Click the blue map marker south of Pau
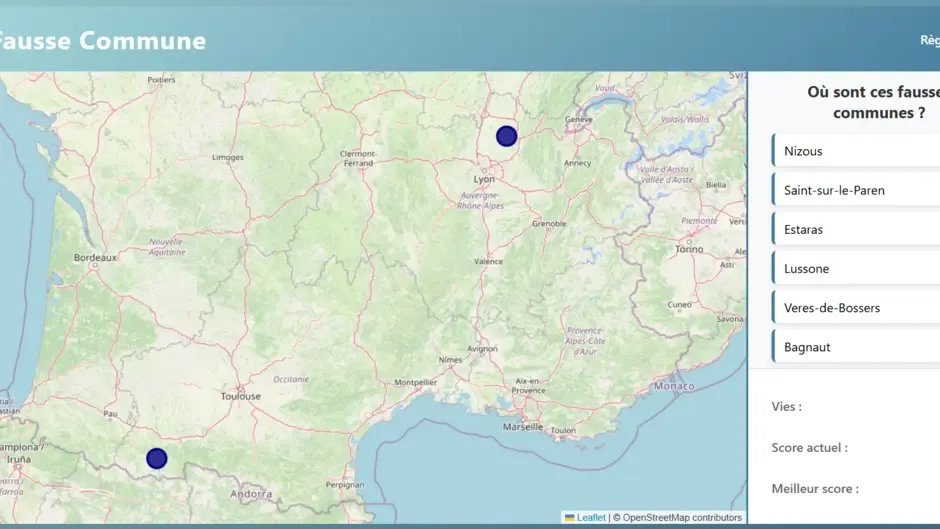This screenshot has height=529, width=940. (156, 458)
